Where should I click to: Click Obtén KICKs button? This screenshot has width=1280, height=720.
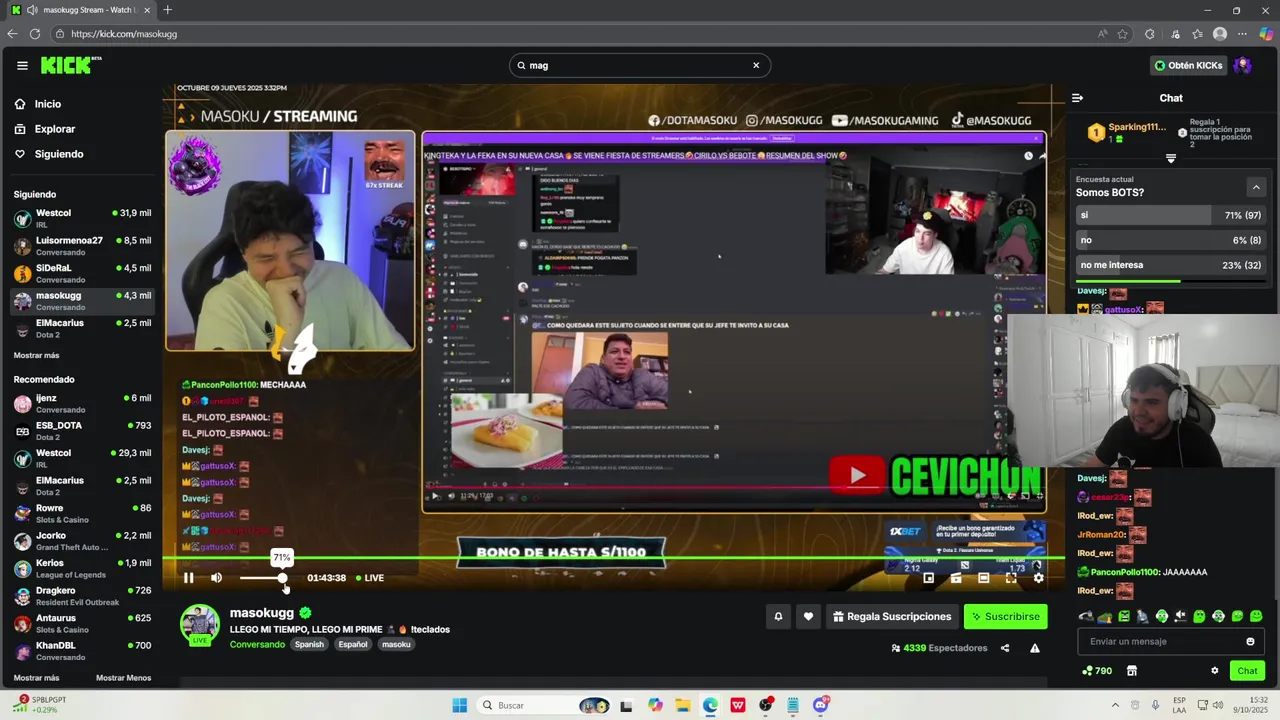tap(1188, 65)
